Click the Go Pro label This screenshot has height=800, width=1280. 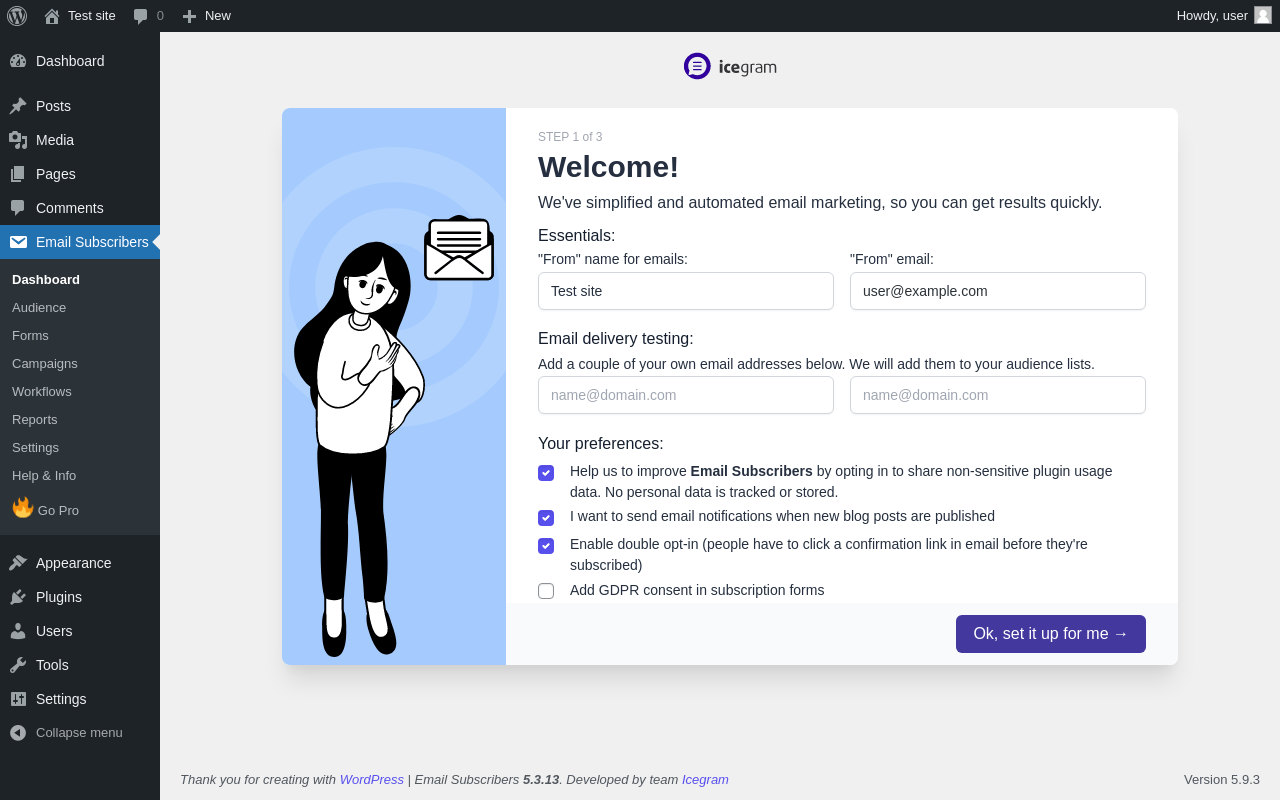[x=58, y=511]
